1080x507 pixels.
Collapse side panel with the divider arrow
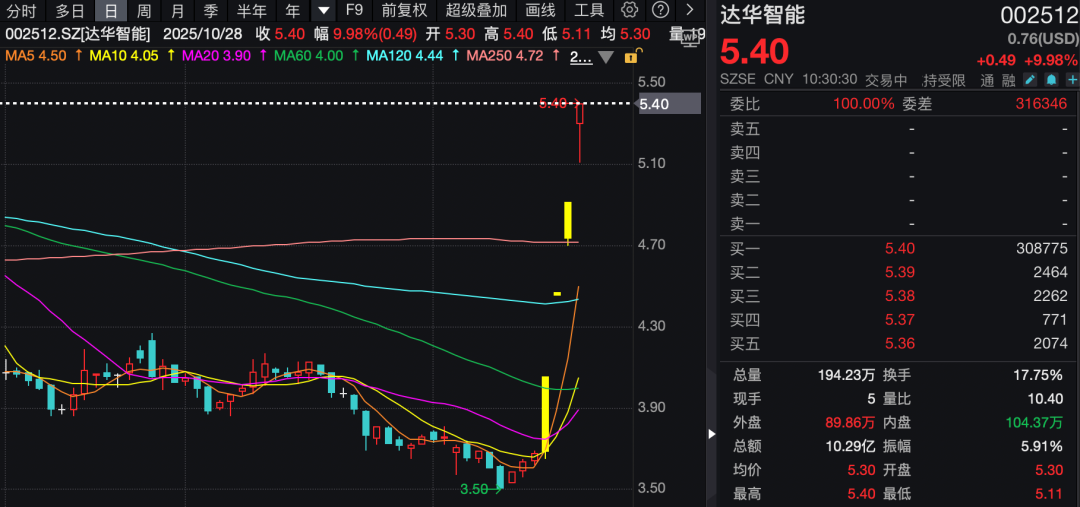[711, 434]
